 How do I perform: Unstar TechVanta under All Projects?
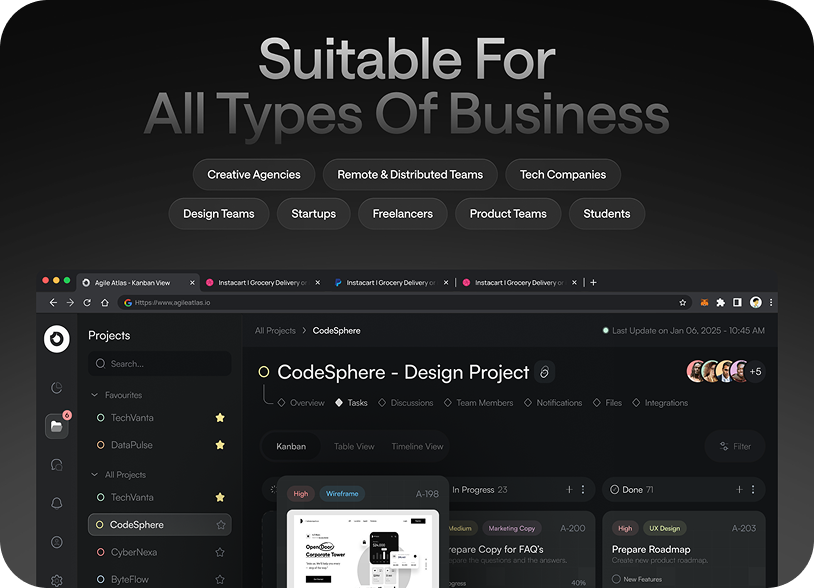pyautogui.click(x=220, y=497)
